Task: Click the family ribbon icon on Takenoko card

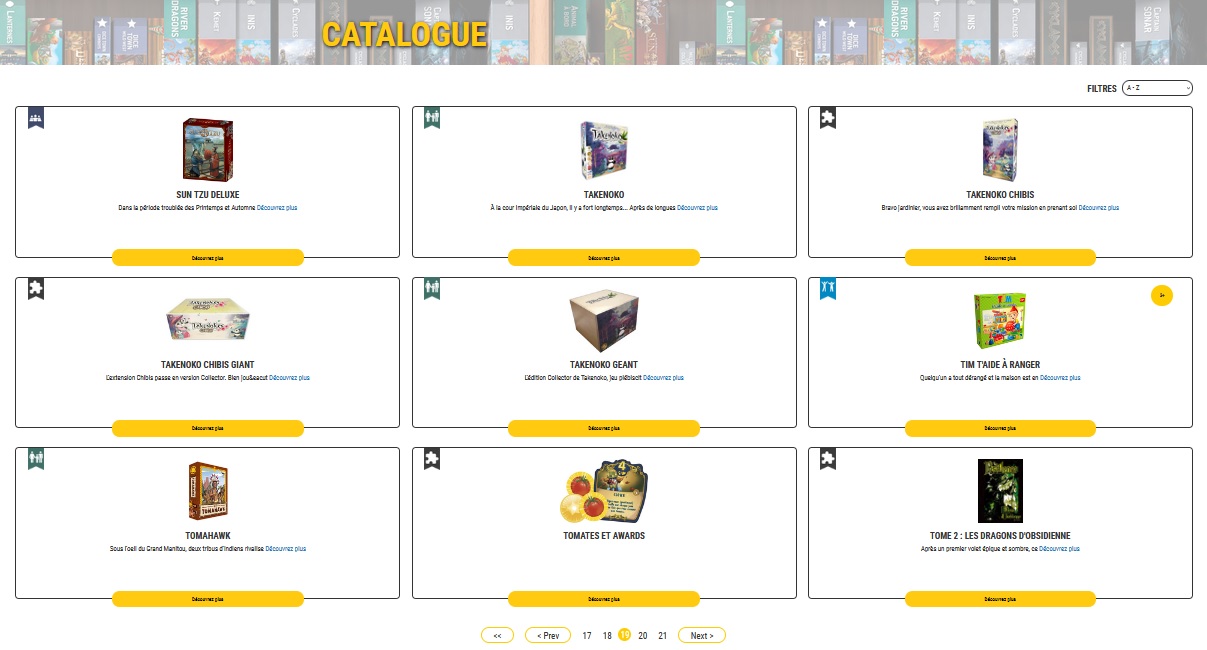Action: (x=432, y=117)
